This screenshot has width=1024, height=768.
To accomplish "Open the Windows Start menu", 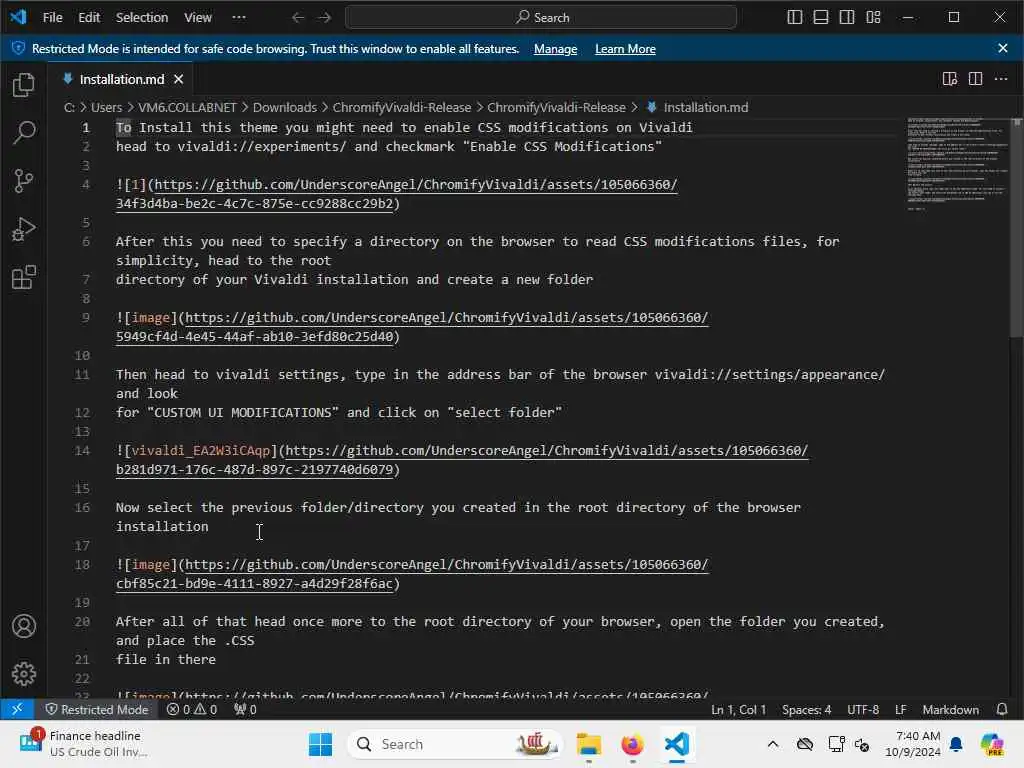I will (x=320, y=744).
